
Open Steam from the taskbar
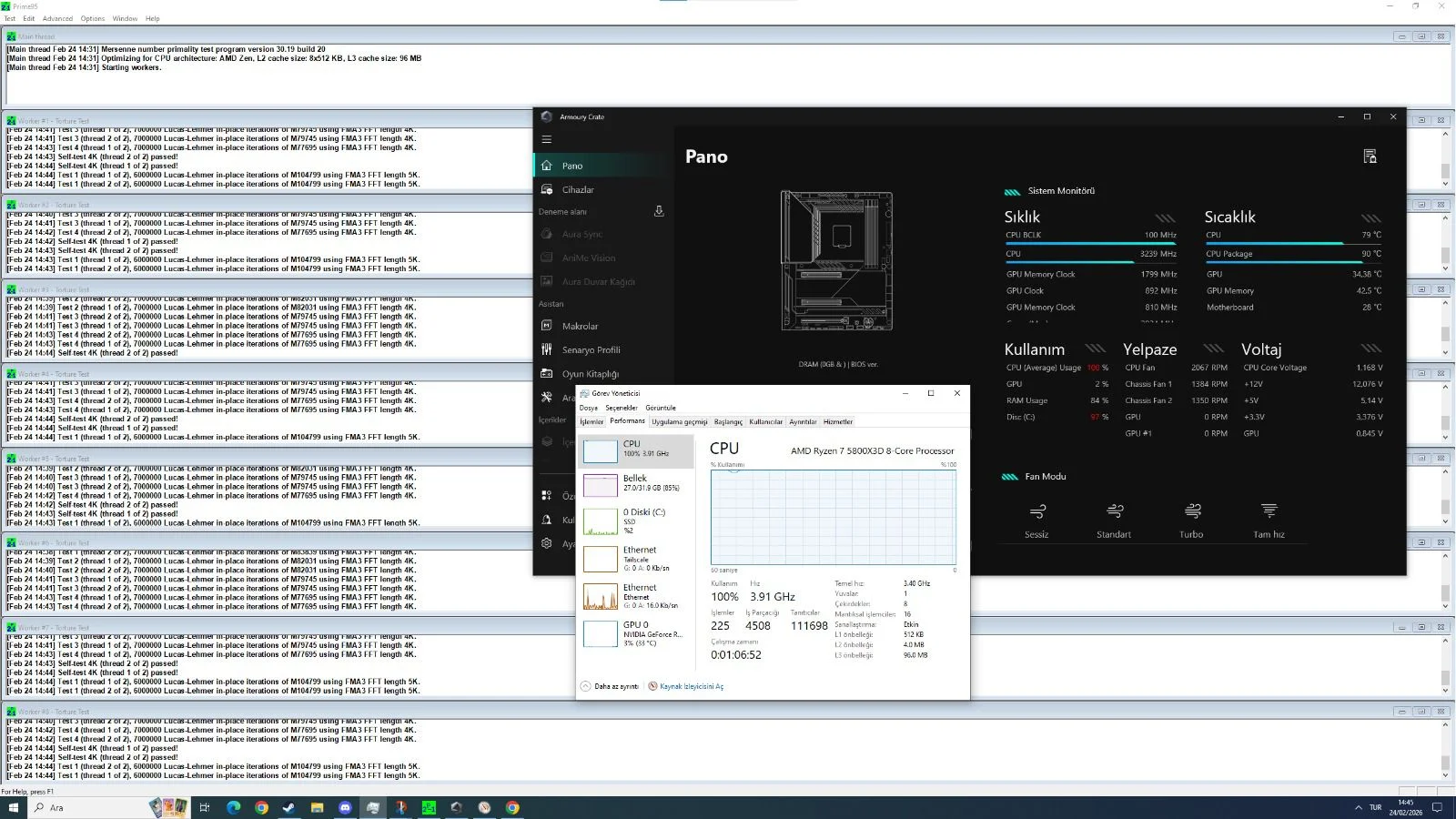288,807
